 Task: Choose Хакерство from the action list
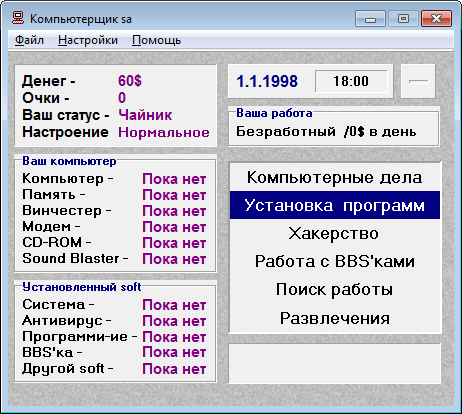(x=335, y=233)
